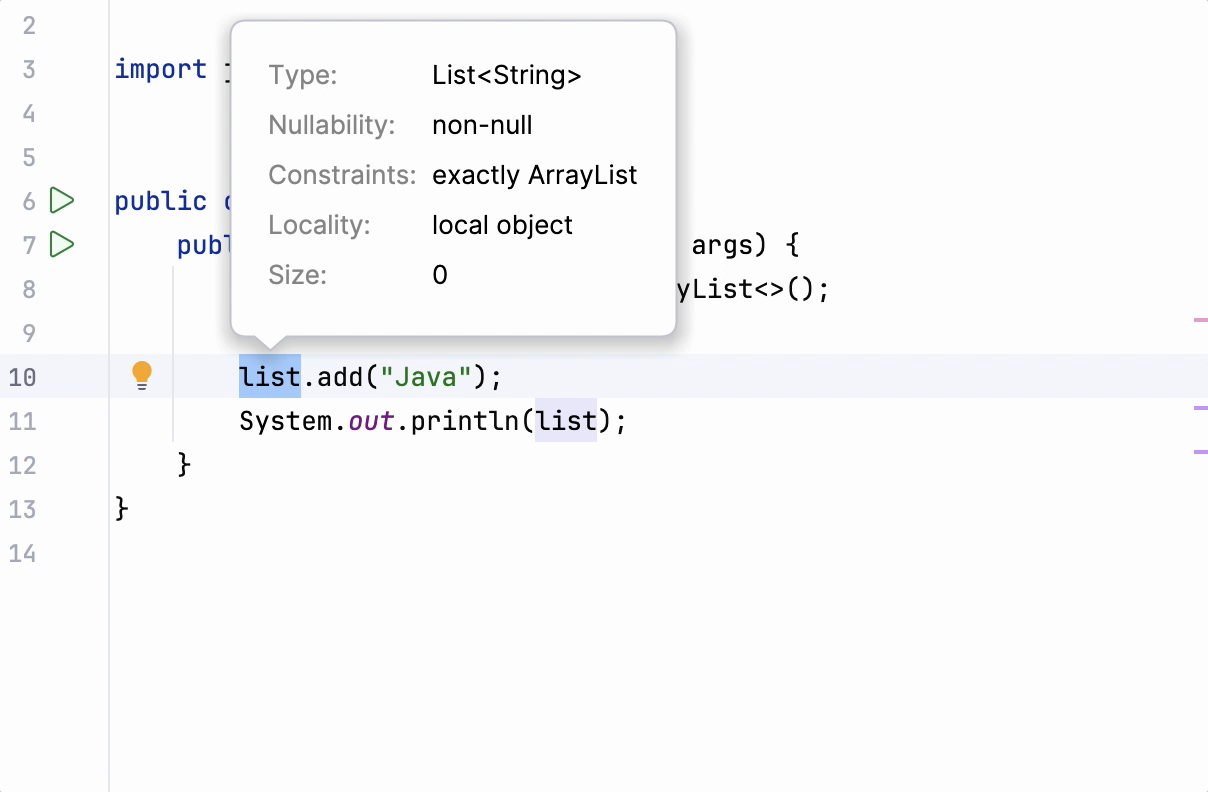Click the local object locality value
1208x792 pixels.
coord(502,224)
